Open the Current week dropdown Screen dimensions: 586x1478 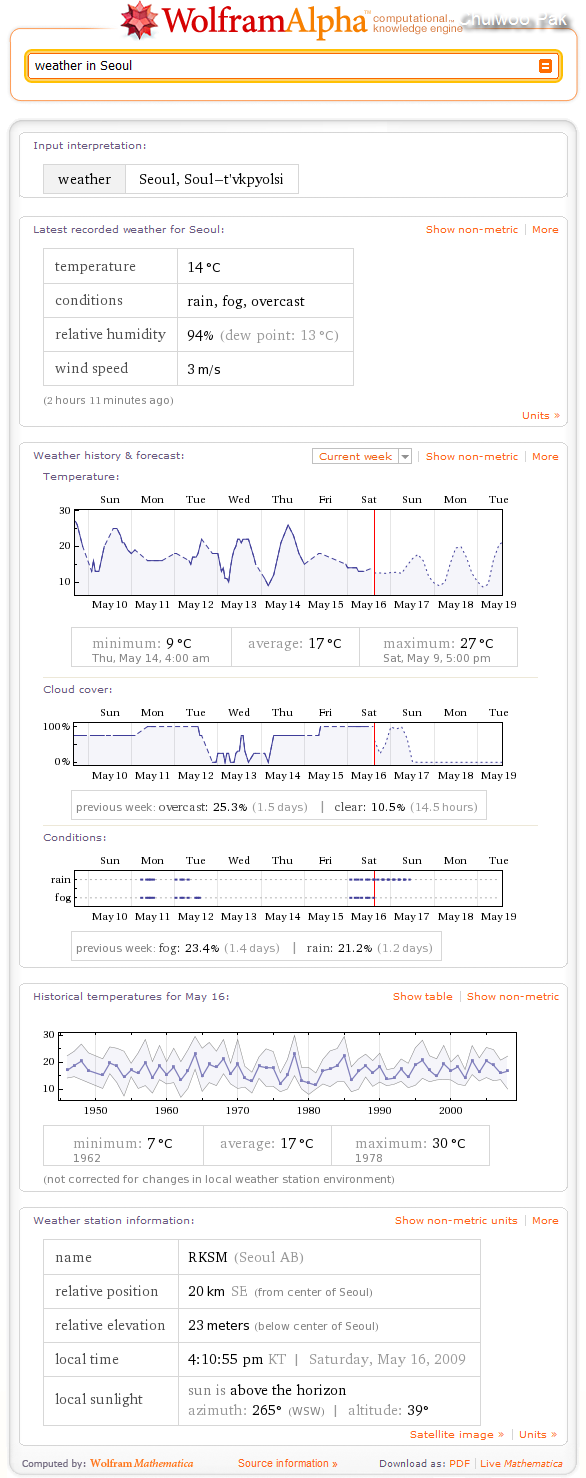pos(362,456)
